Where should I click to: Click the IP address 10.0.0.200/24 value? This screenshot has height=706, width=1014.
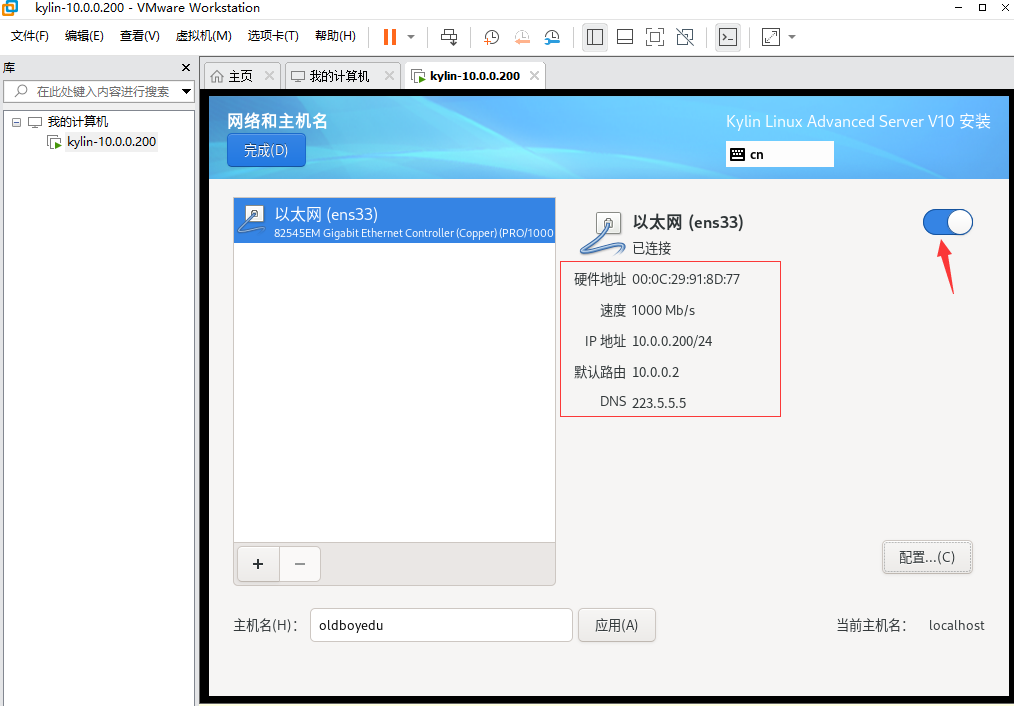pyautogui.click(x=672, y=341)
